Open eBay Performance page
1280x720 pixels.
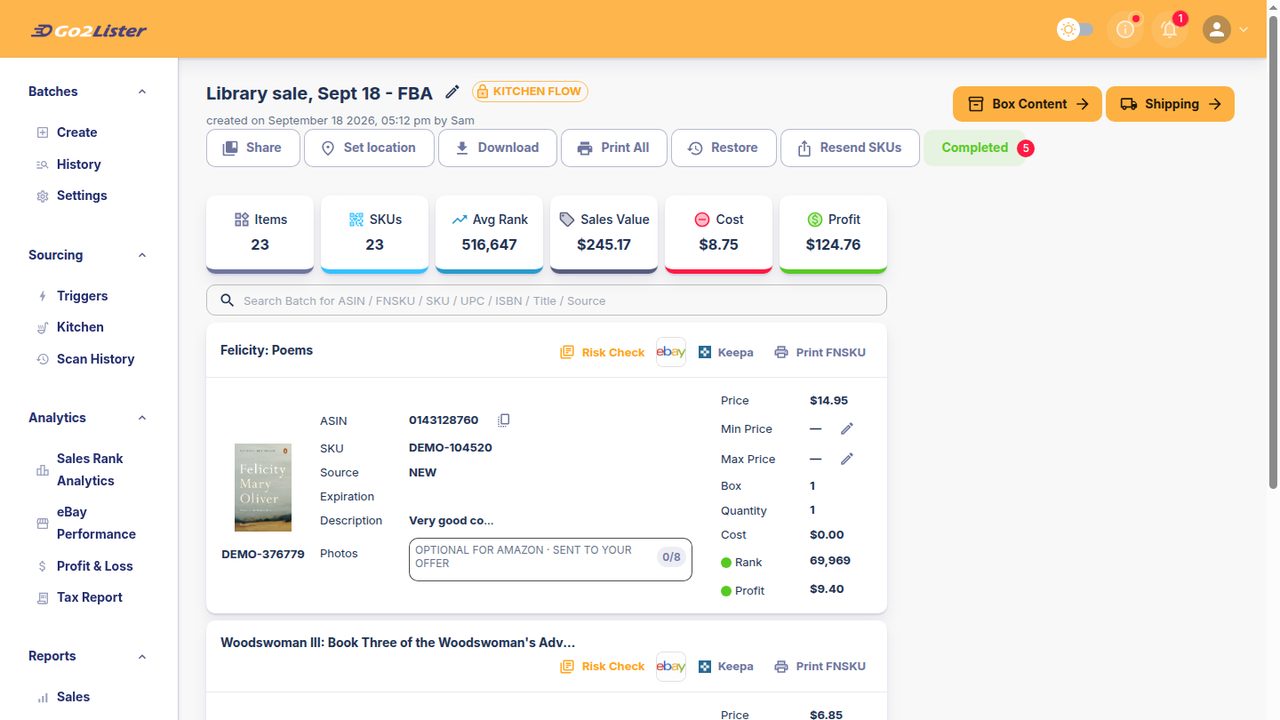tap(96, 523)
